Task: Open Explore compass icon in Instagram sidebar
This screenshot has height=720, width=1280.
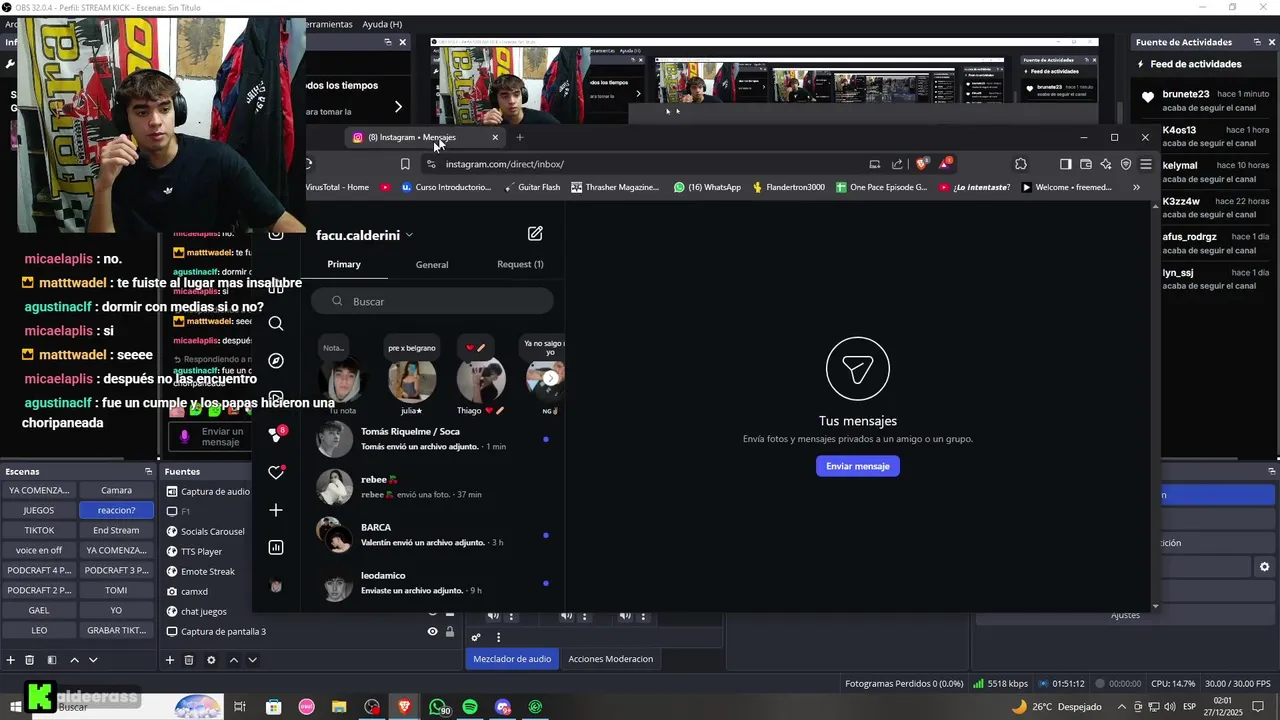Action: tap(276, 360)
